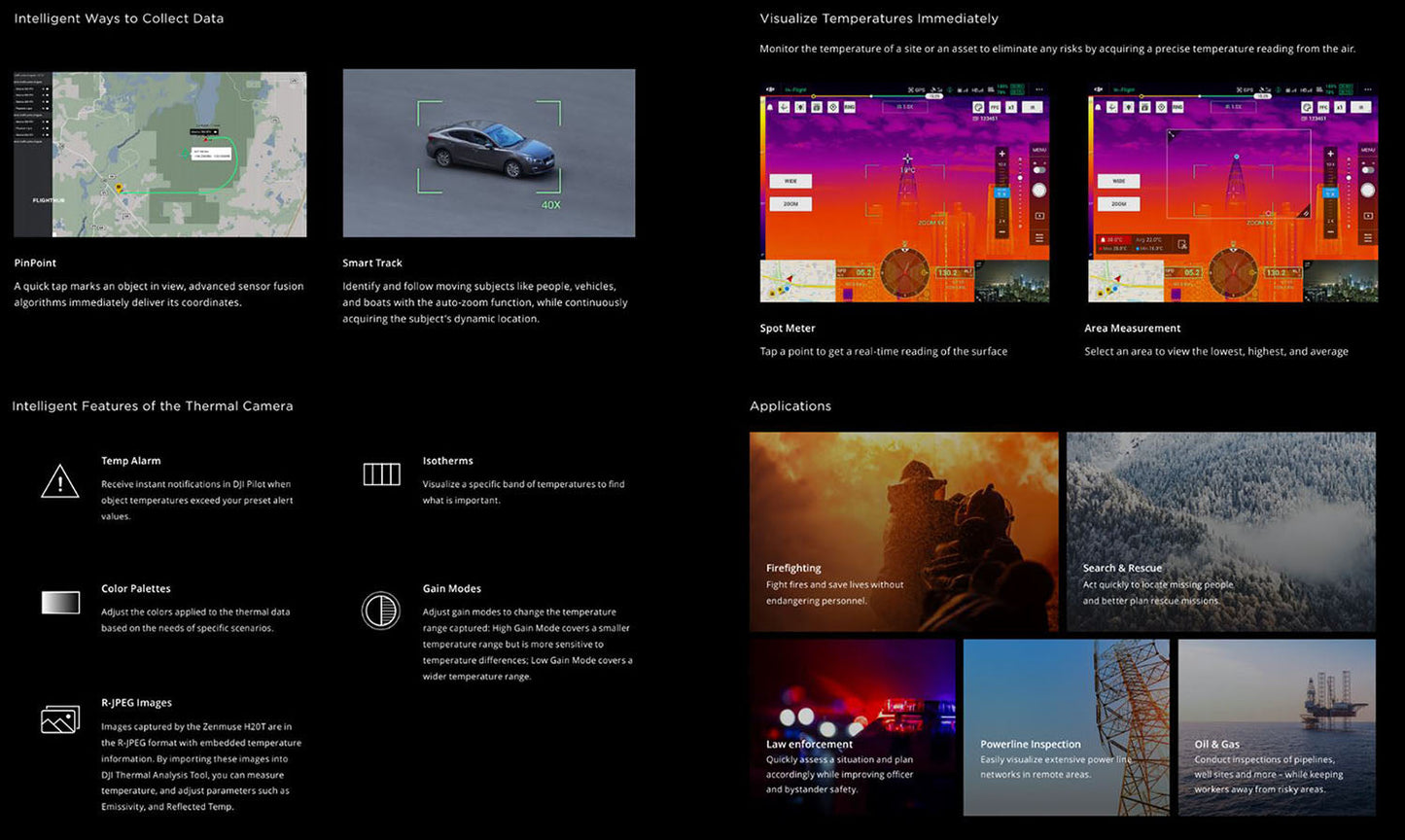Open the Law enforcement application card
The image size is (1405, 840).
[853, 727]
